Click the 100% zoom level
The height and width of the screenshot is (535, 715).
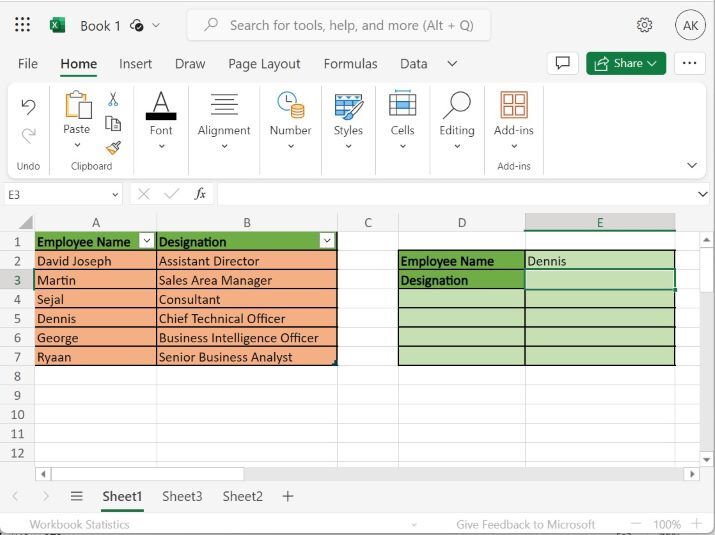pos(667,524)
